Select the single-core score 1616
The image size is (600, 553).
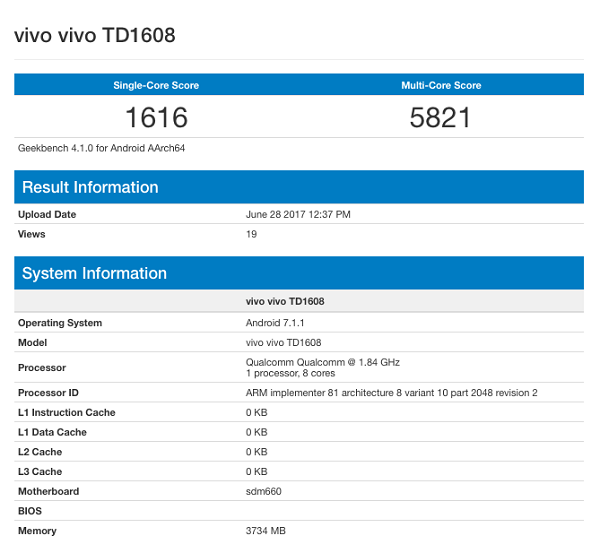click(156, 117)
